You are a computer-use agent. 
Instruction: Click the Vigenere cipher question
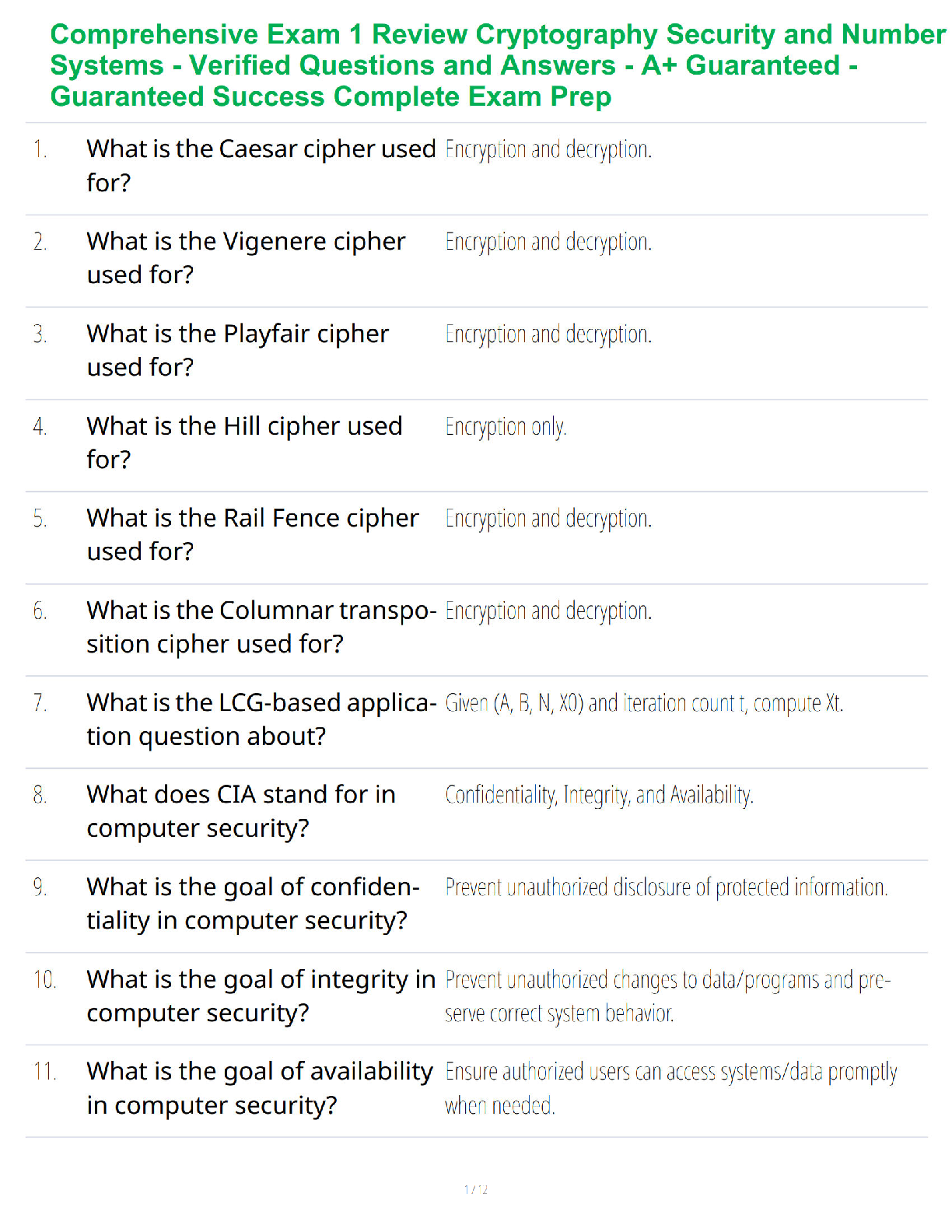click(x=246, y=257)
